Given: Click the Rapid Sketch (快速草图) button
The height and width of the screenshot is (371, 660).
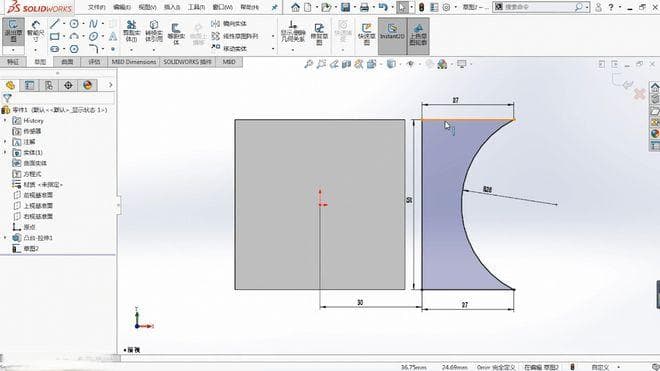Looking at the screenshot, I should [x=367, y=34].
